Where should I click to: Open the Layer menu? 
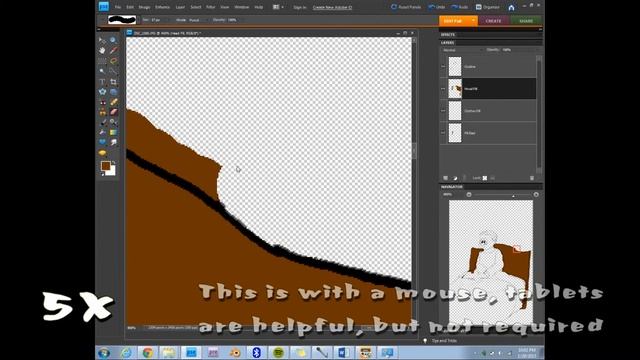point(180,7)
